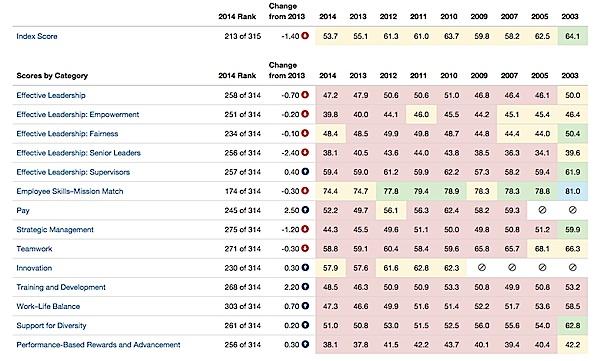Click red decrease icon for Senior Leaders
This screenshot has width=600, height=361.
pos(305,152)
